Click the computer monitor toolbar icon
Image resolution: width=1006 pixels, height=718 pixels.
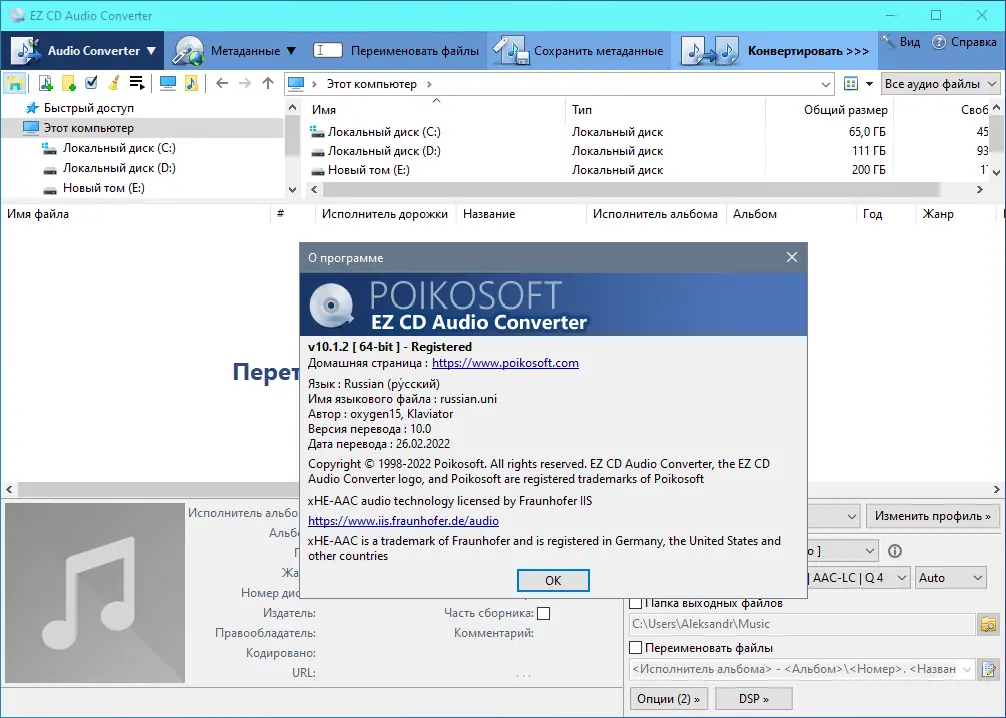(167, 83)
